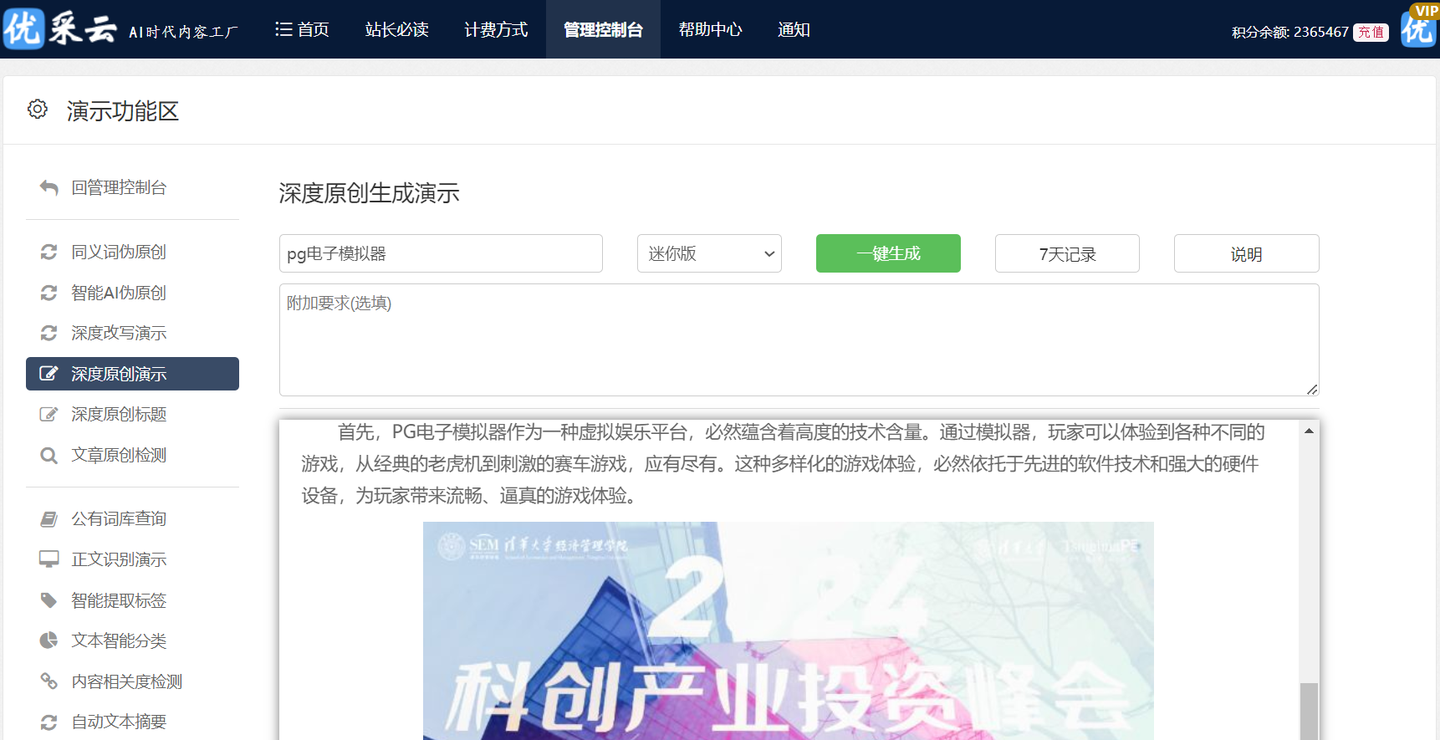Open 智能AI伪原创 via its sidebar icon
The height and width of the screenshot is (740, 1440).
(x=48, y=292)
